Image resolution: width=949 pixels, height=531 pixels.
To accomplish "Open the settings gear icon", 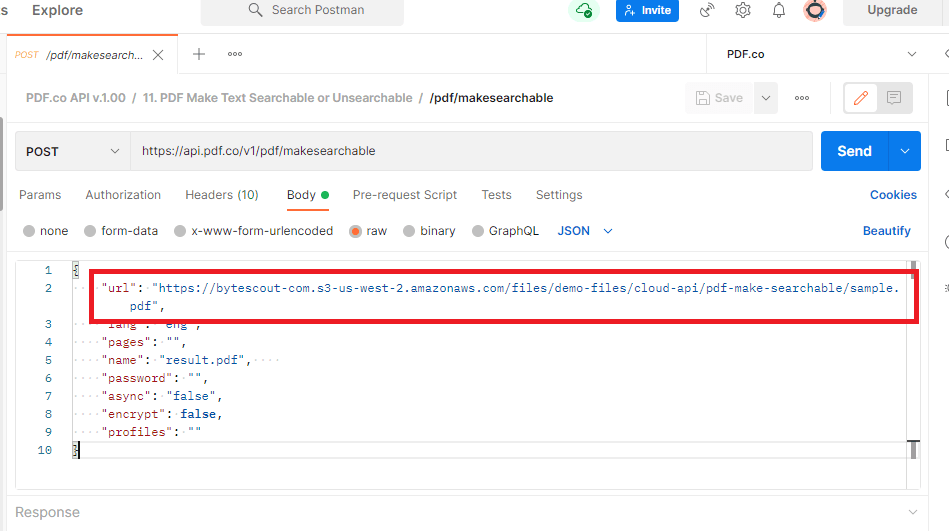I will 743,11.
